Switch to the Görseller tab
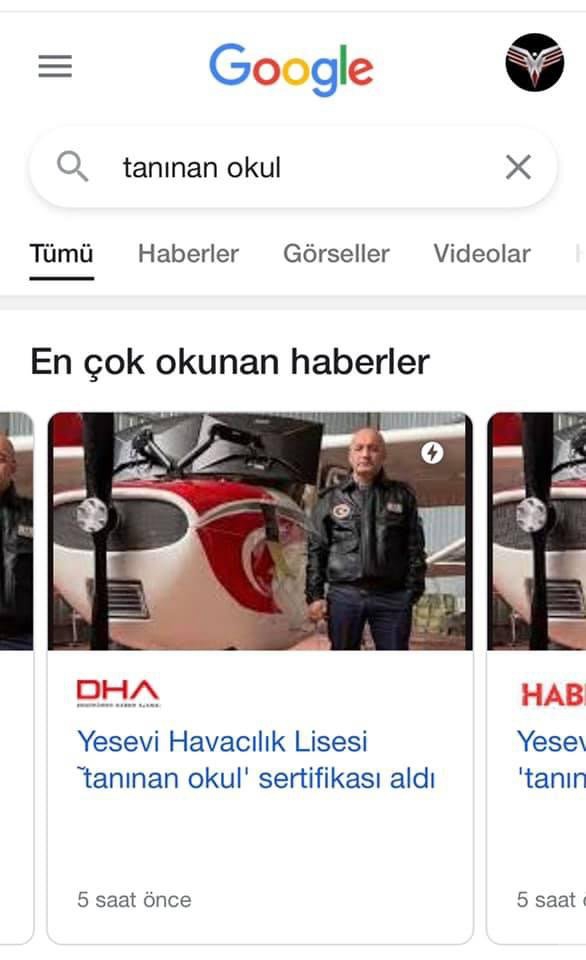 coord(336,253)
